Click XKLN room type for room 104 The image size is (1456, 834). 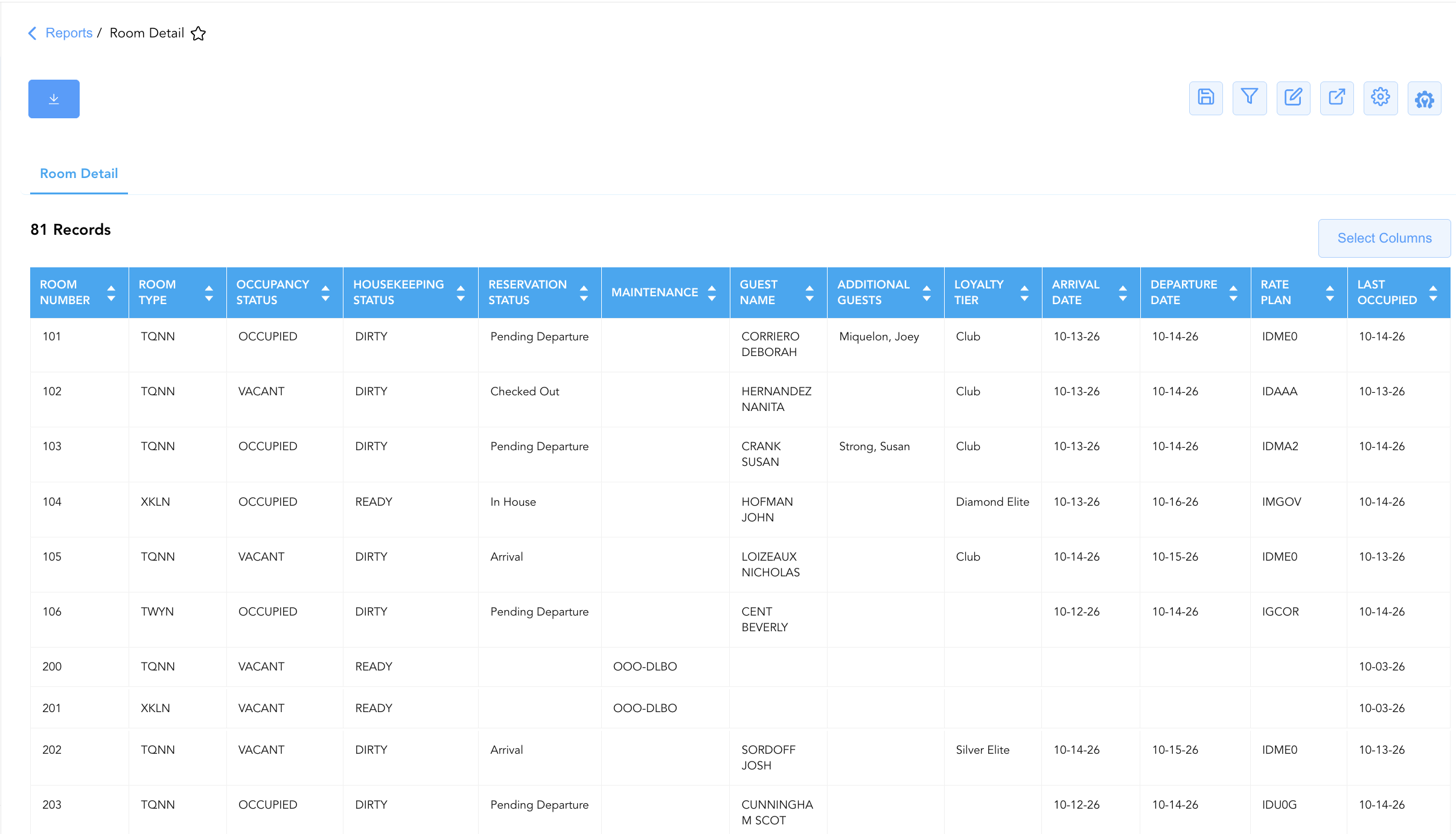155,502
